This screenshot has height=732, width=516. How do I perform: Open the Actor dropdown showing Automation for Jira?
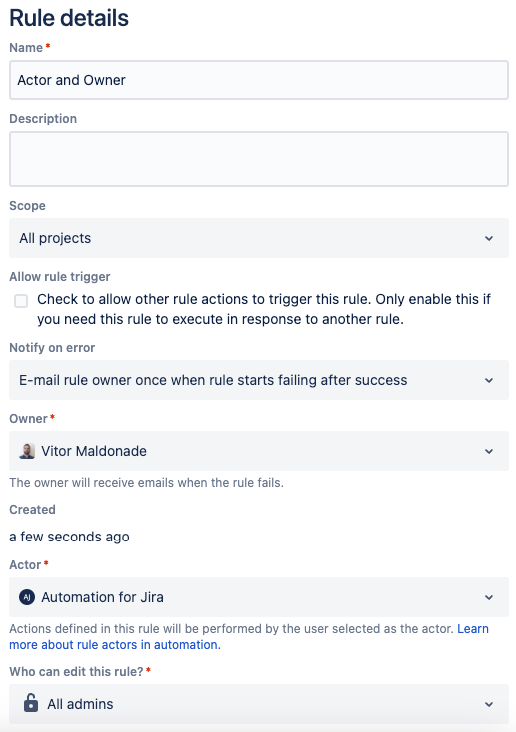pos(259,597)
